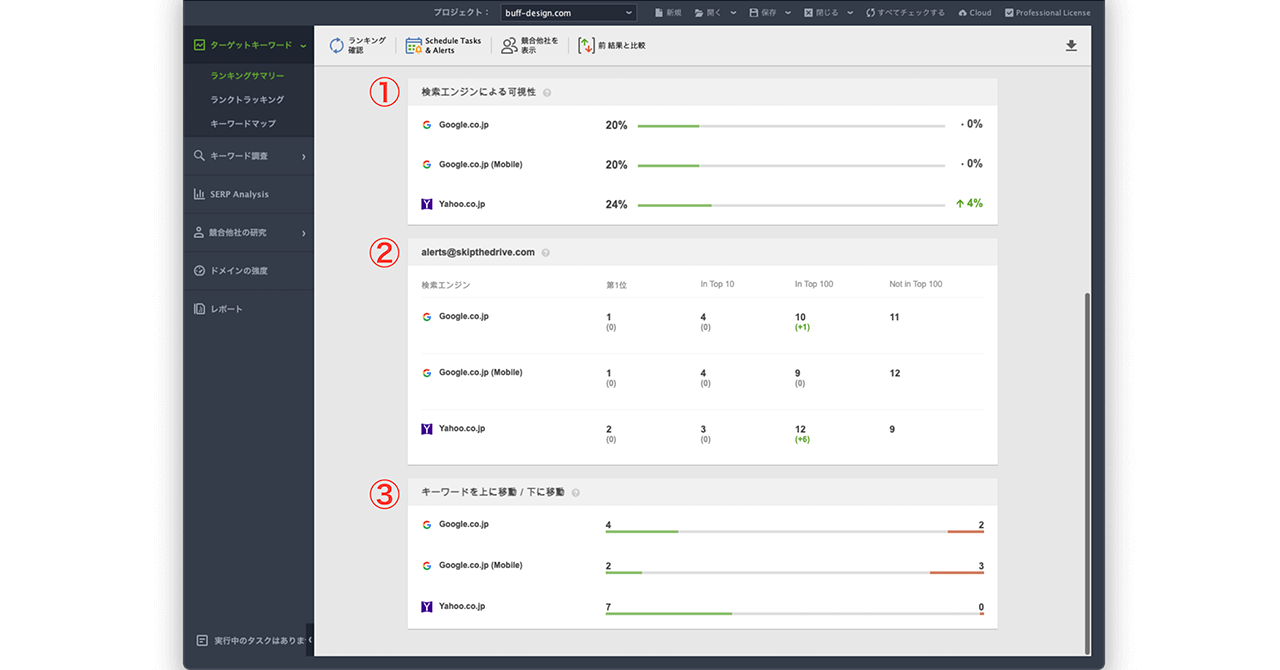
Task: Click the 前 結果と比較 compare icon
Action: [587, 46]
